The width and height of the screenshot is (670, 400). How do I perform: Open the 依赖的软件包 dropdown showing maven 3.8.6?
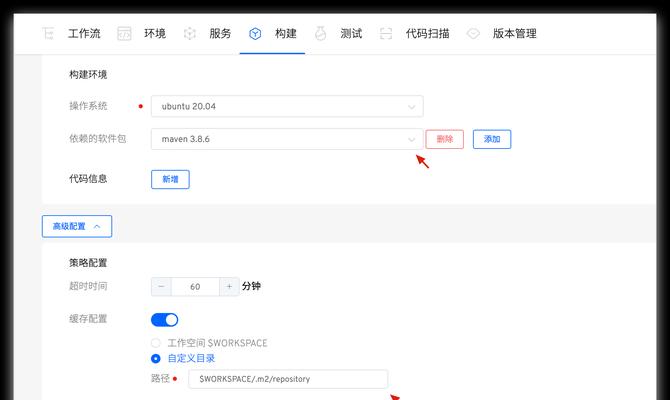287,139
